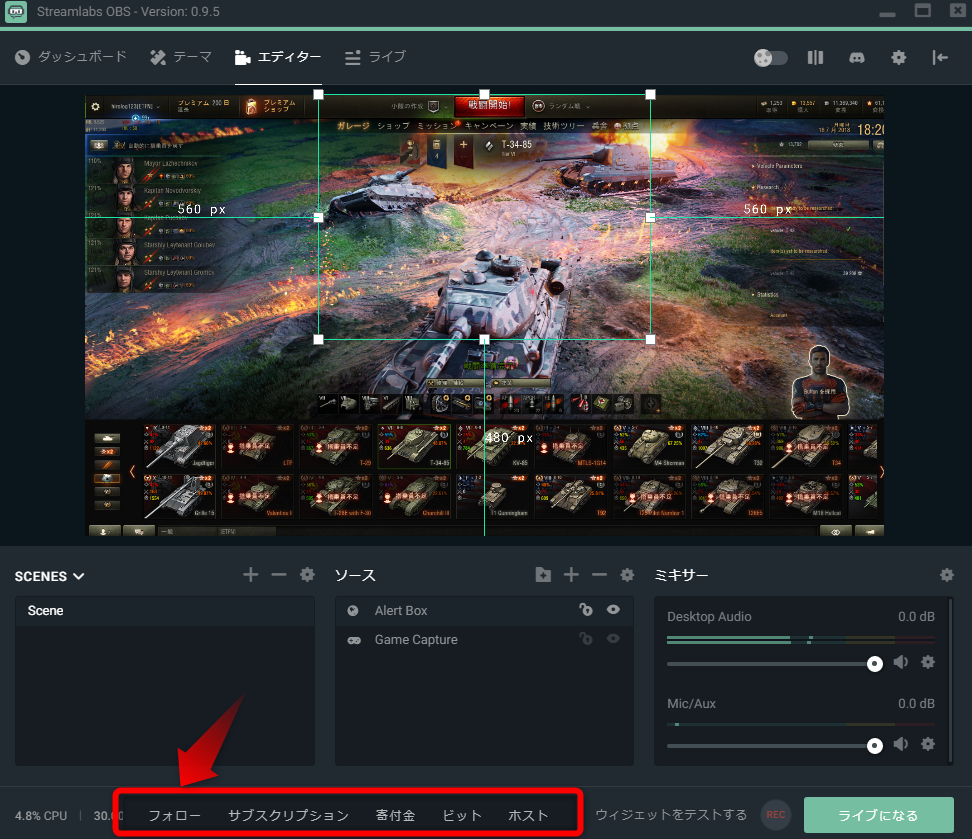Image resolution: width=972 pixels, height=839 pixels.
Task: Test the フォロー alert
Action: tap(174, 815)
